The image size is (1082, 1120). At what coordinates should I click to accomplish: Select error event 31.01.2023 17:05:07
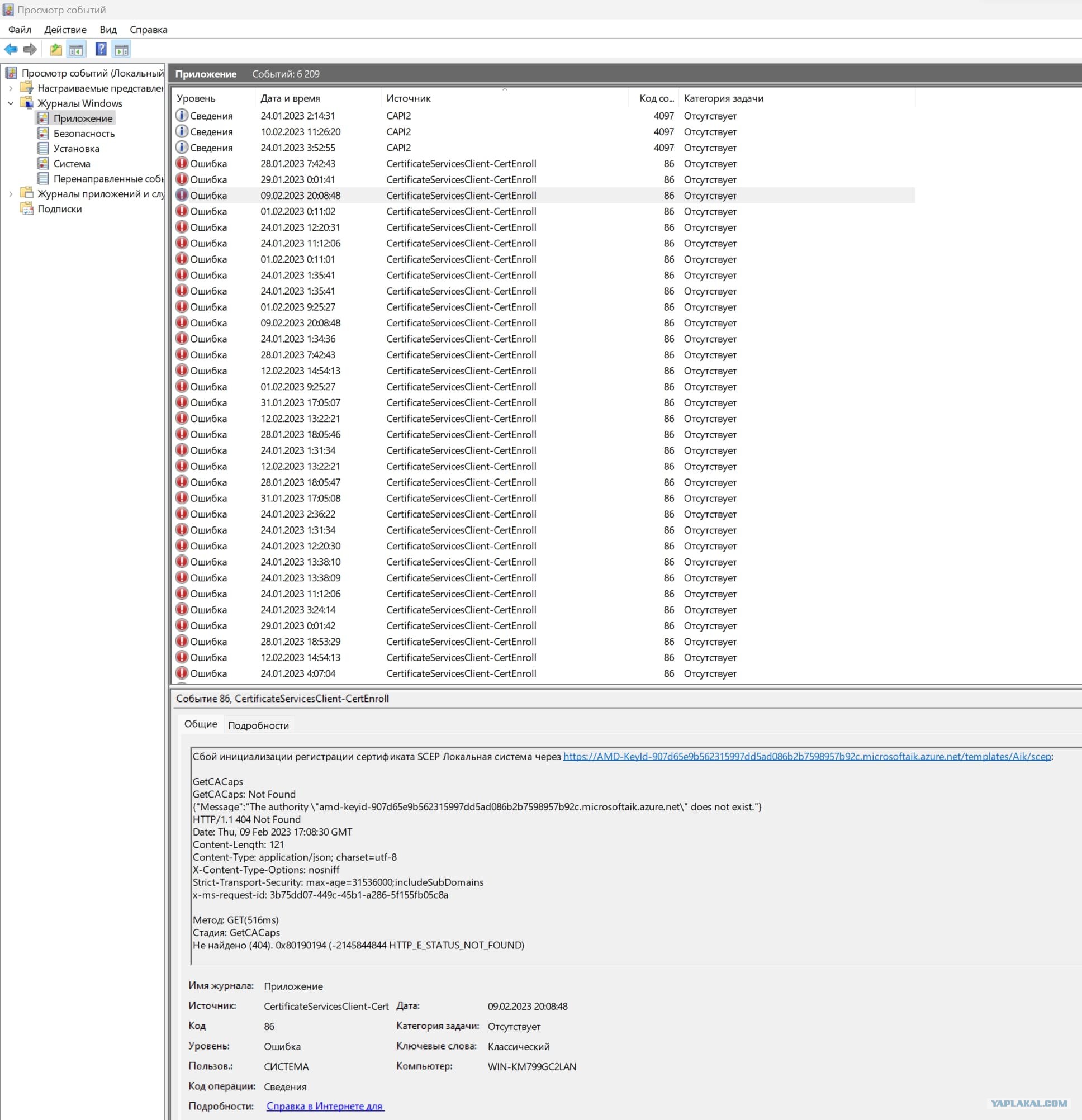click(544, 402)
